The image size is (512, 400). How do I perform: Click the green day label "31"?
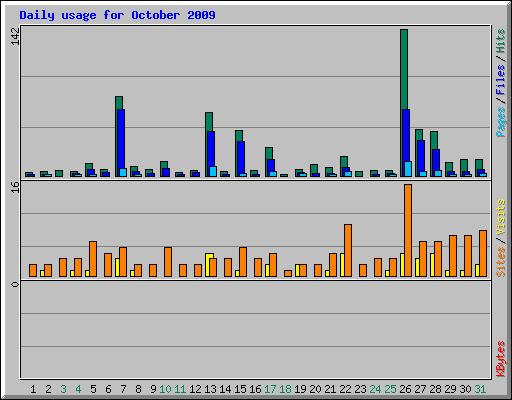pyautogui.click(x=480, y=389)
